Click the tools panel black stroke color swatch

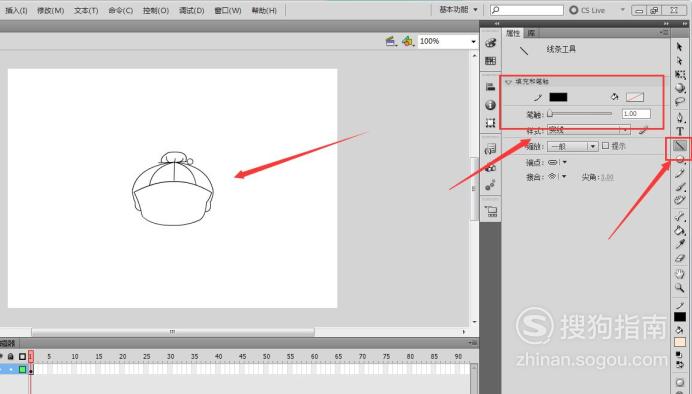(680, 317)
